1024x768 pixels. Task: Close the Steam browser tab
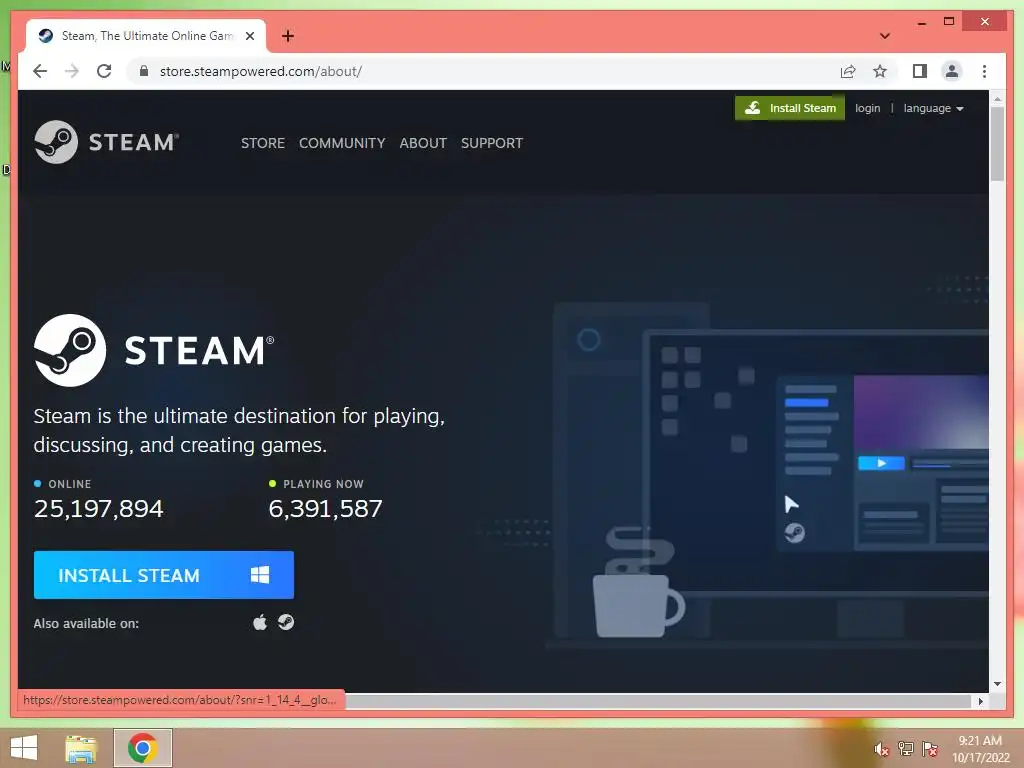click(249, 36)
